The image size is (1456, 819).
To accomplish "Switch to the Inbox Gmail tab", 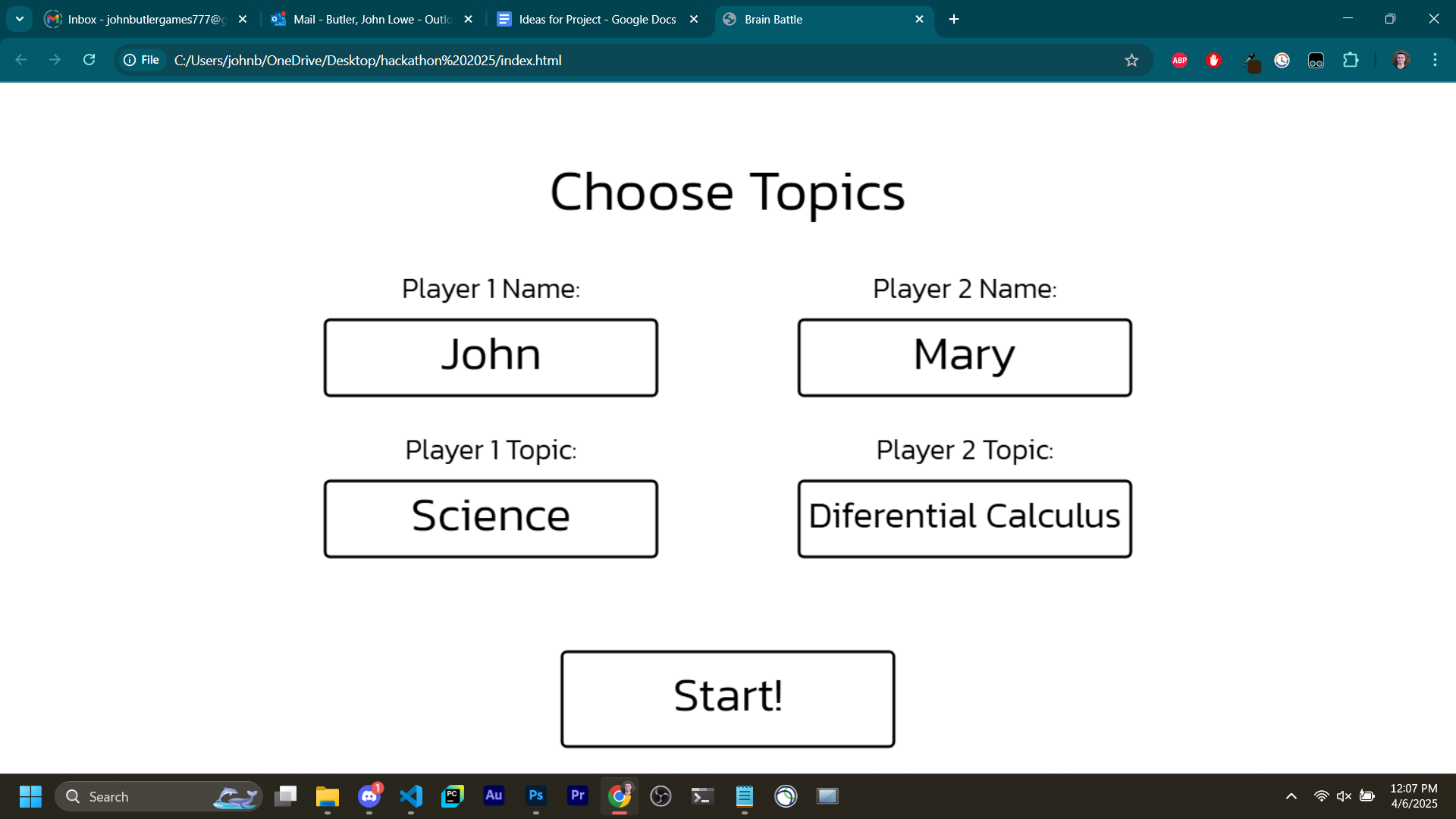I will point(144,19).
